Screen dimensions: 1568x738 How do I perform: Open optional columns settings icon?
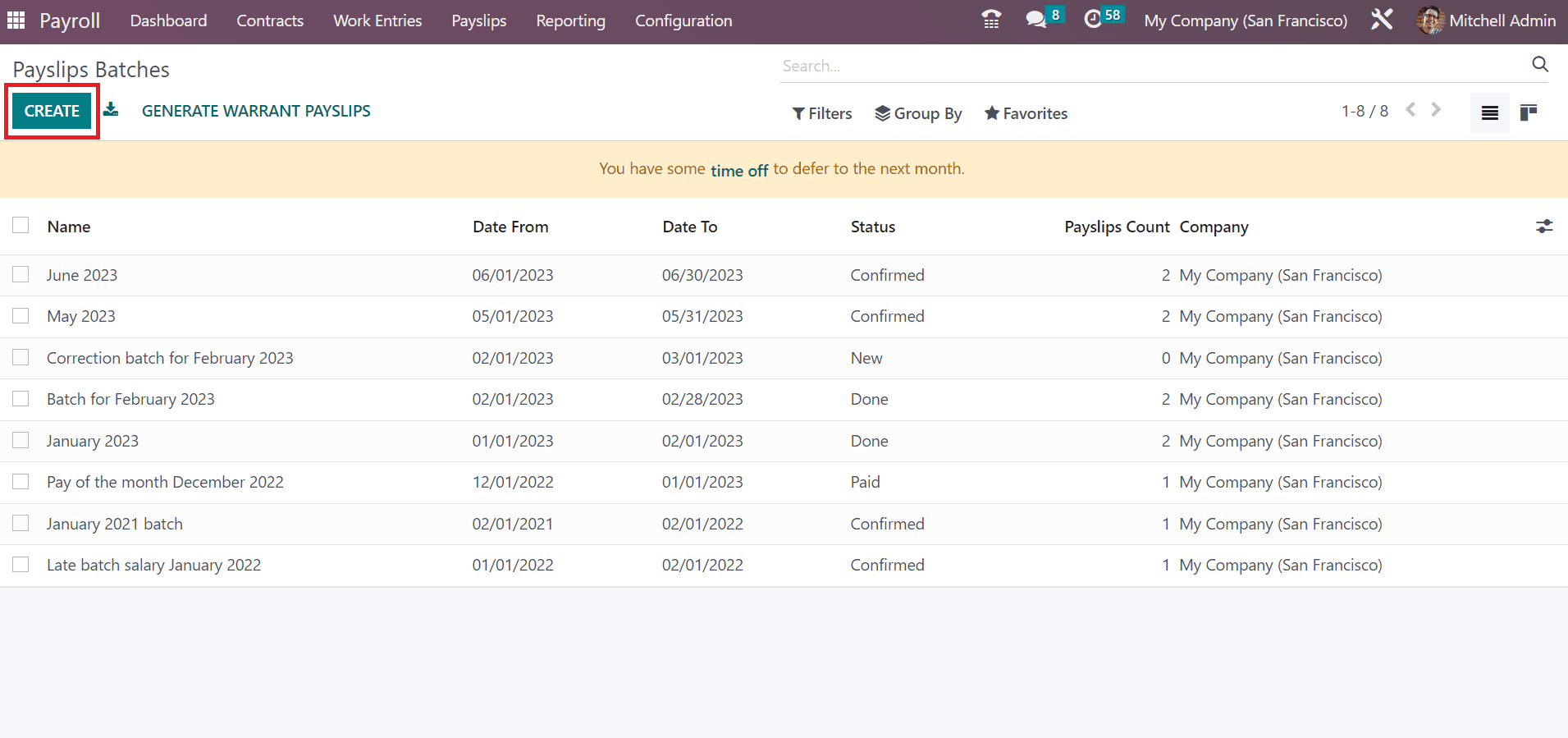(1544, 227)
